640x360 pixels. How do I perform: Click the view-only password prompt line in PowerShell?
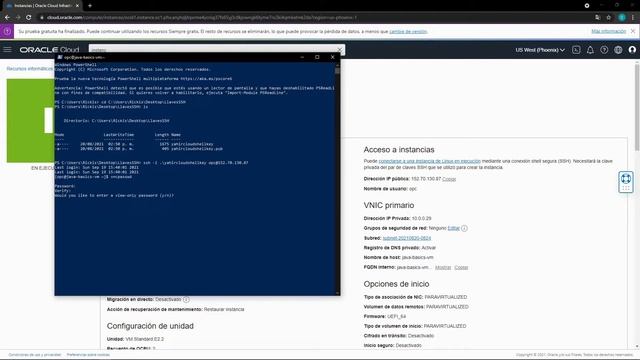coord(114,196)
